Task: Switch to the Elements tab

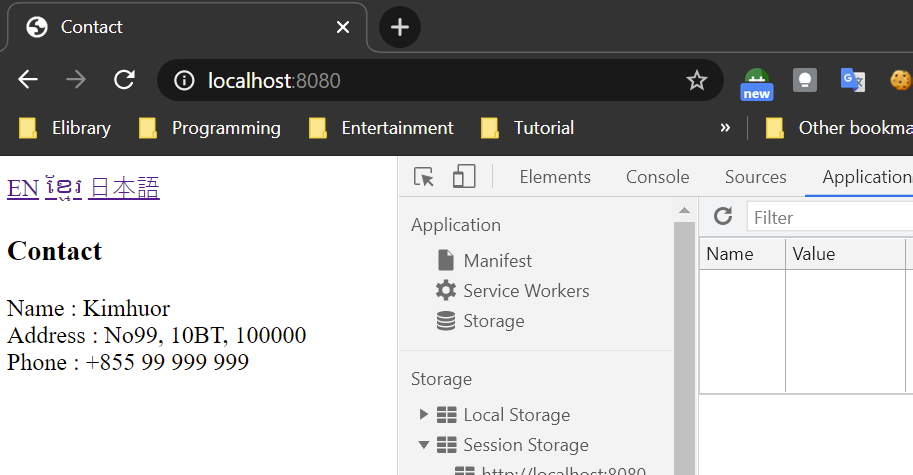Action: coord(555,177)
